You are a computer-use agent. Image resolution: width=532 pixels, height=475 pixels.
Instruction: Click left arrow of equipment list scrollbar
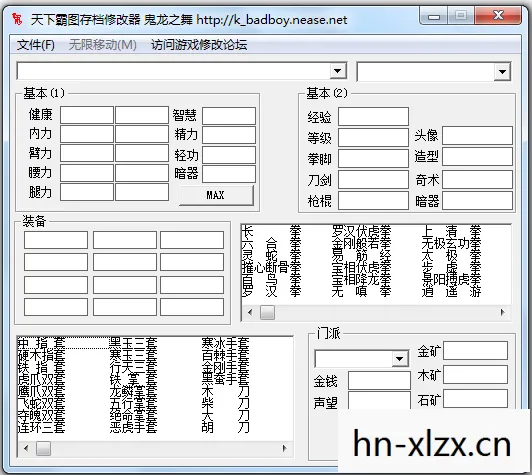point(26,449)
